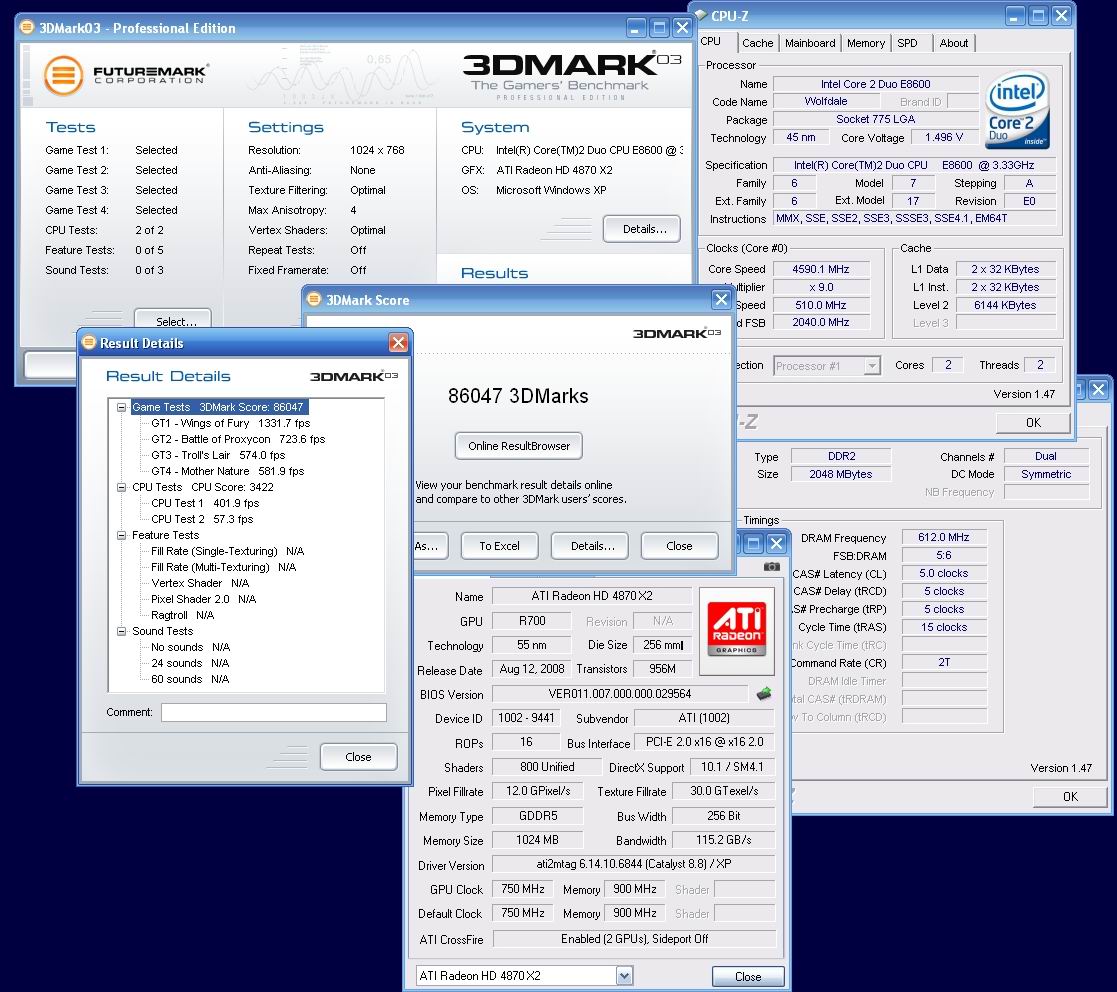Switch to the Mainboard tab in CPU-Z

pos(810,43)
